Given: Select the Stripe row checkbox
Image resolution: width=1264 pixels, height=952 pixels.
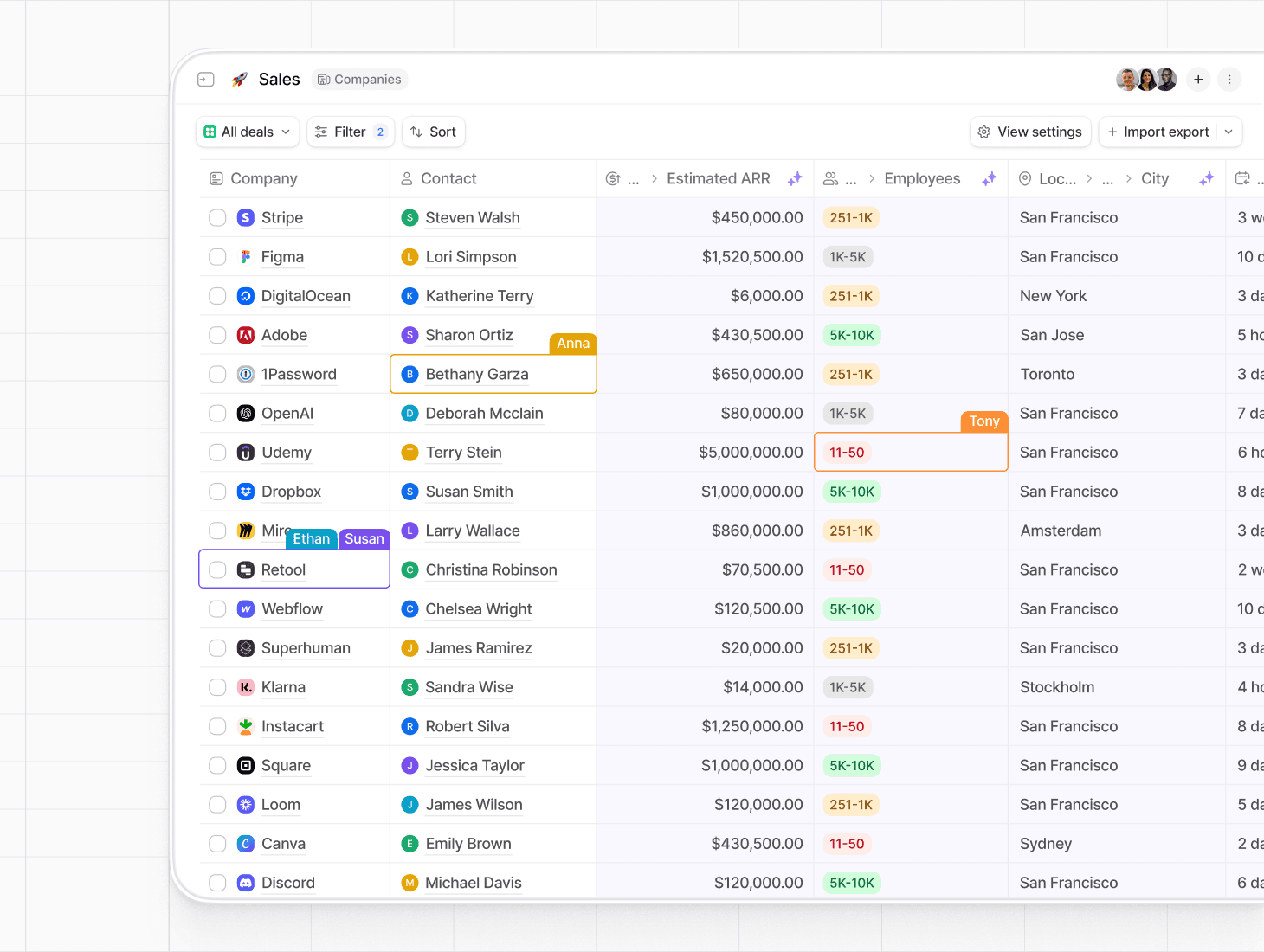Looking at the screenshot, I should point(217,218).
